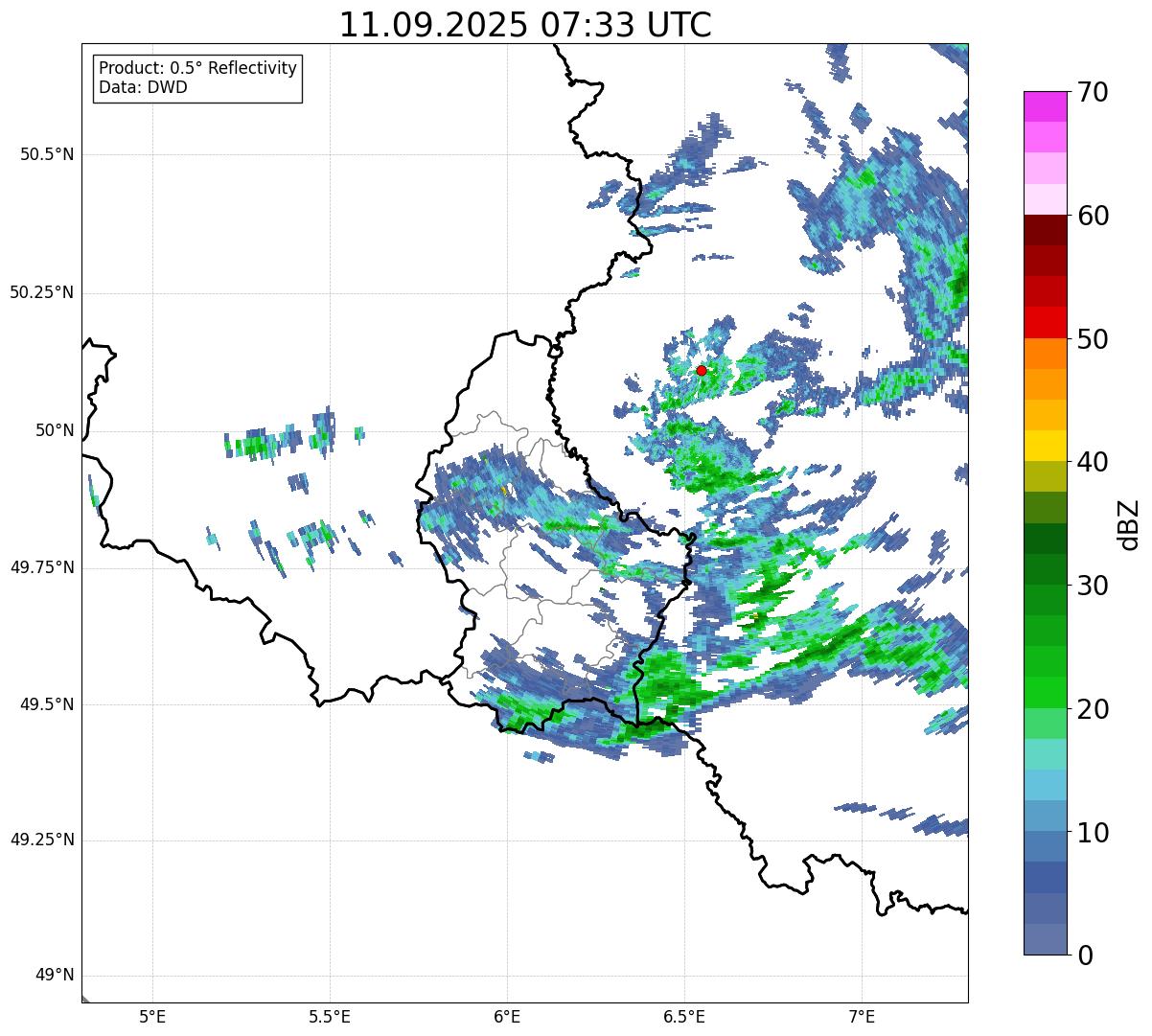
Task: Click the '50.5°N' latitude label
Action: point(47,154)
